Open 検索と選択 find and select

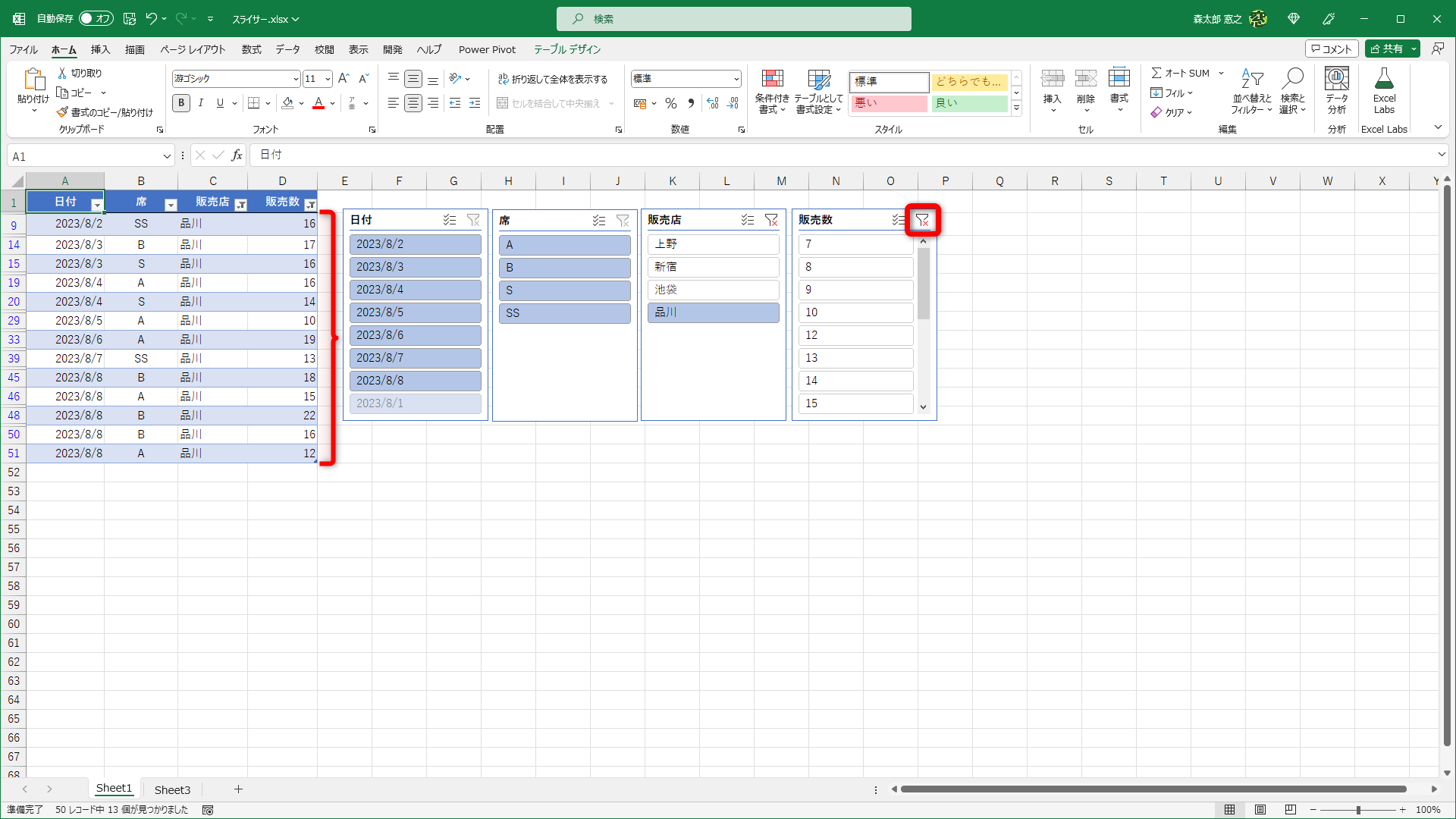pyautogui.click(x=1292, y=91)
